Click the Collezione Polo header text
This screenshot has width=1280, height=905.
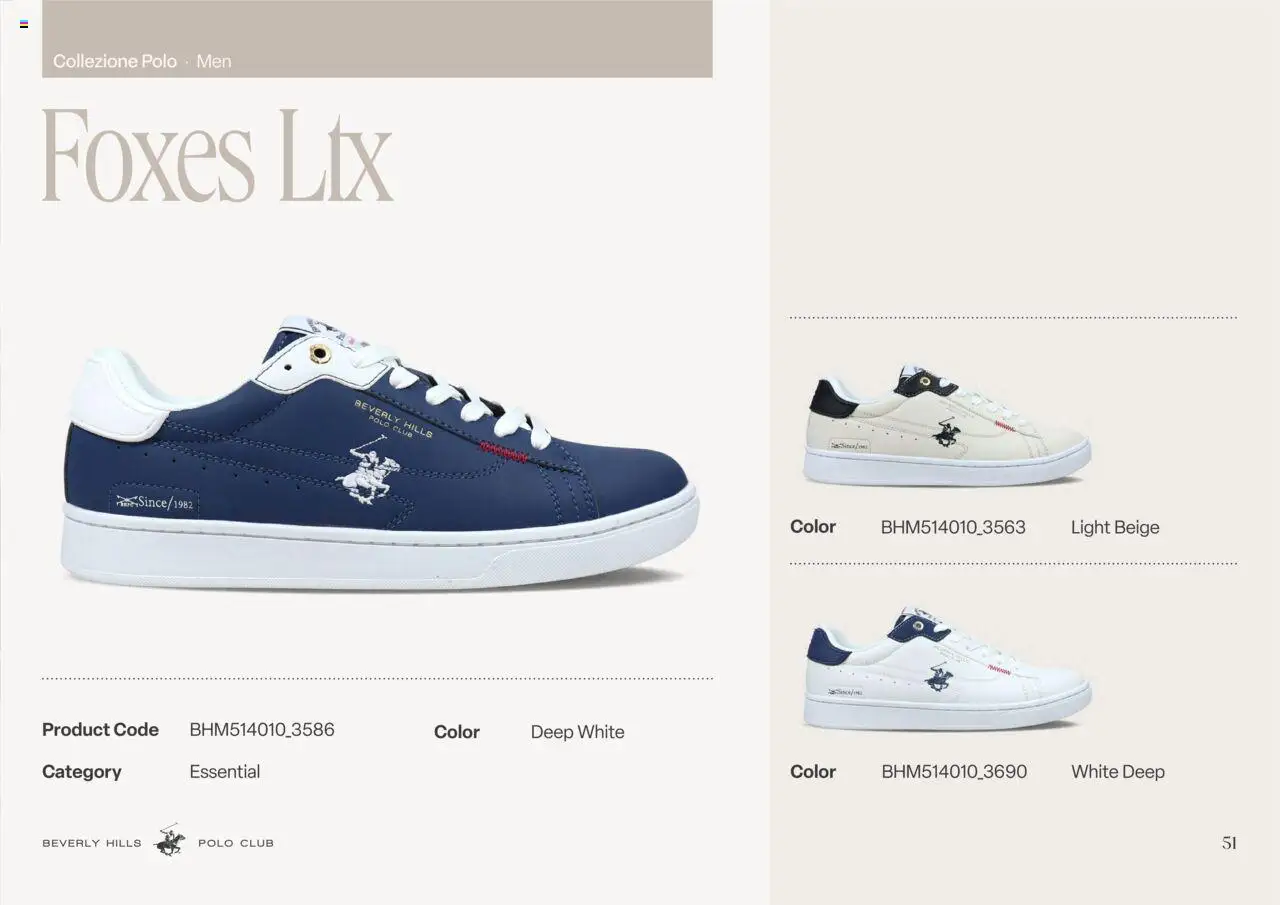pyautogui.click(x=115, y=61)
